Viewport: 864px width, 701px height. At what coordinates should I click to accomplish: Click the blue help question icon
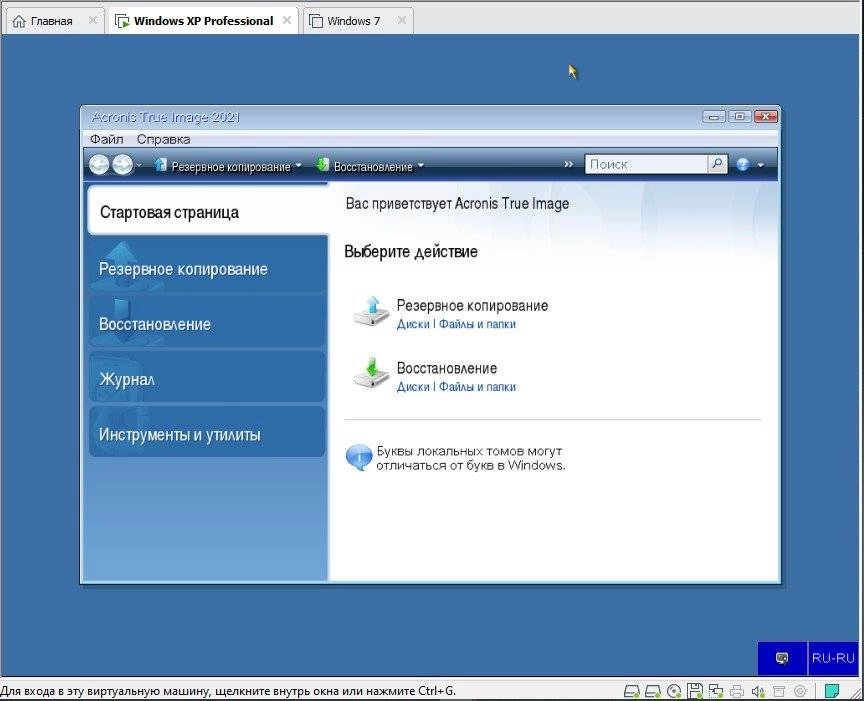click(x=742, y=164)
